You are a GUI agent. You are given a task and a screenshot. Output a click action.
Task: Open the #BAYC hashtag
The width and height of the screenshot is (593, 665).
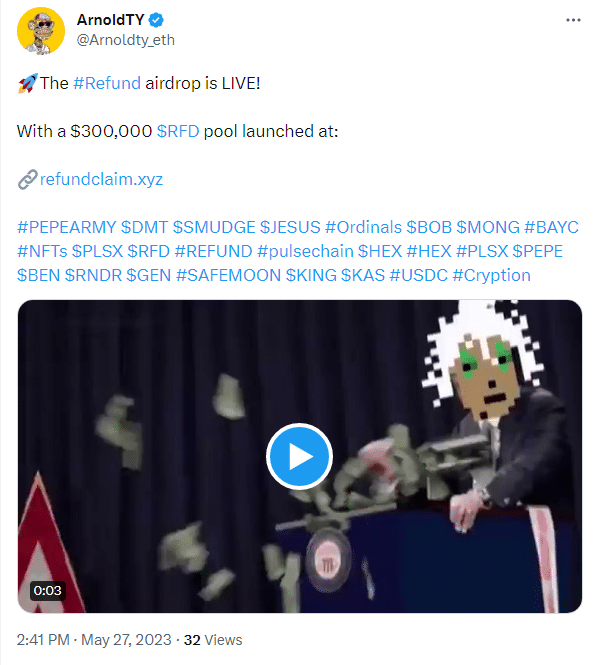[x=551, y=227]
